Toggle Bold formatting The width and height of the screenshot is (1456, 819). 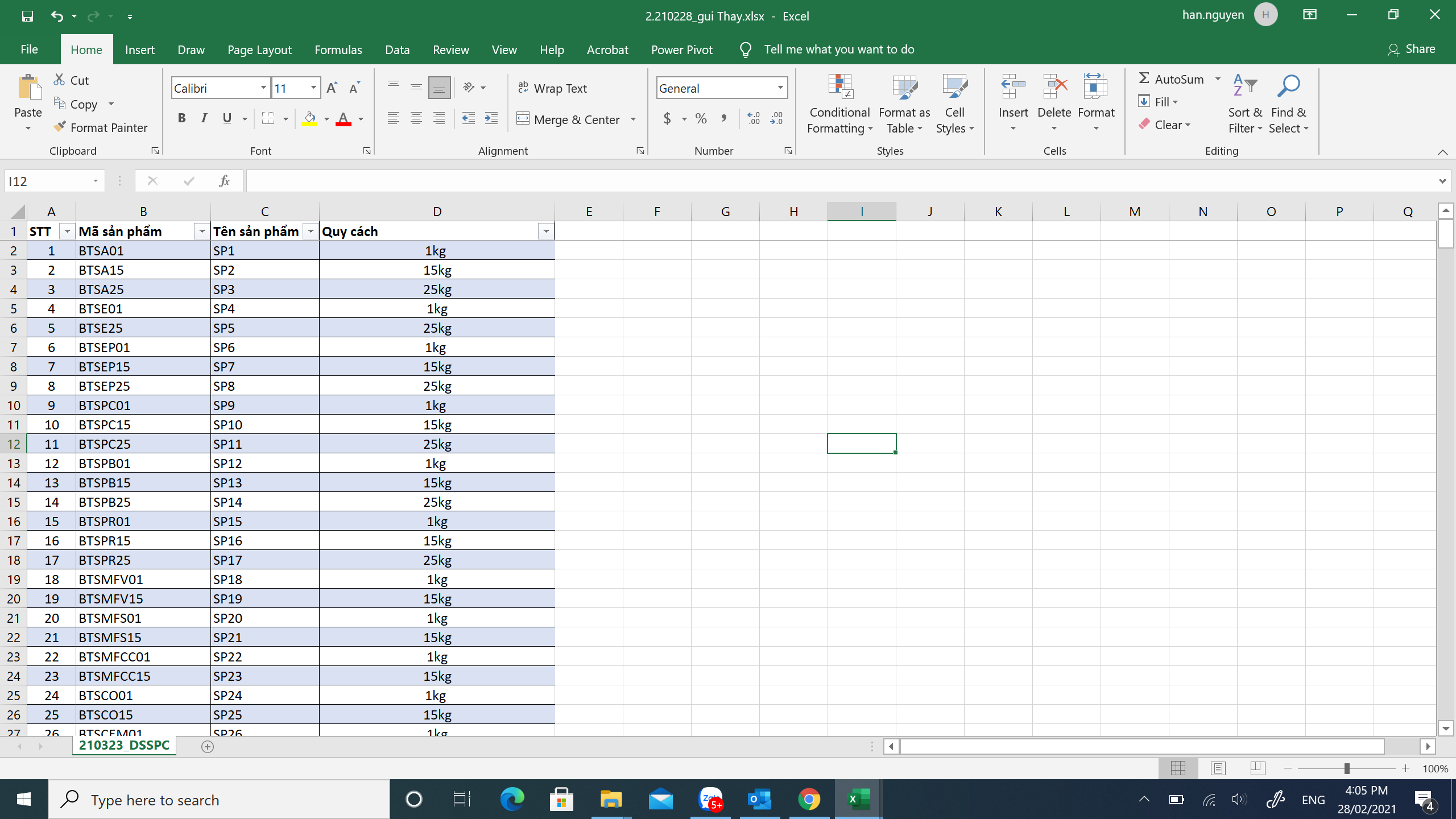pyautogui.click(x=181, y=118)
